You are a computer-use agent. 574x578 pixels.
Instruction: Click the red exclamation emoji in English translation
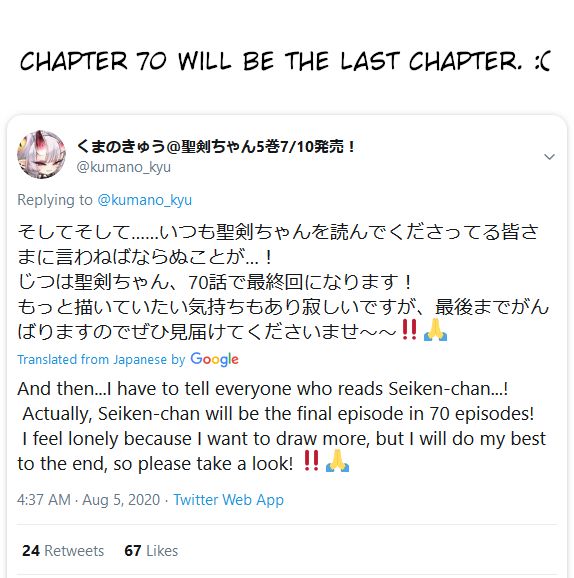click(x=311, y=461)
